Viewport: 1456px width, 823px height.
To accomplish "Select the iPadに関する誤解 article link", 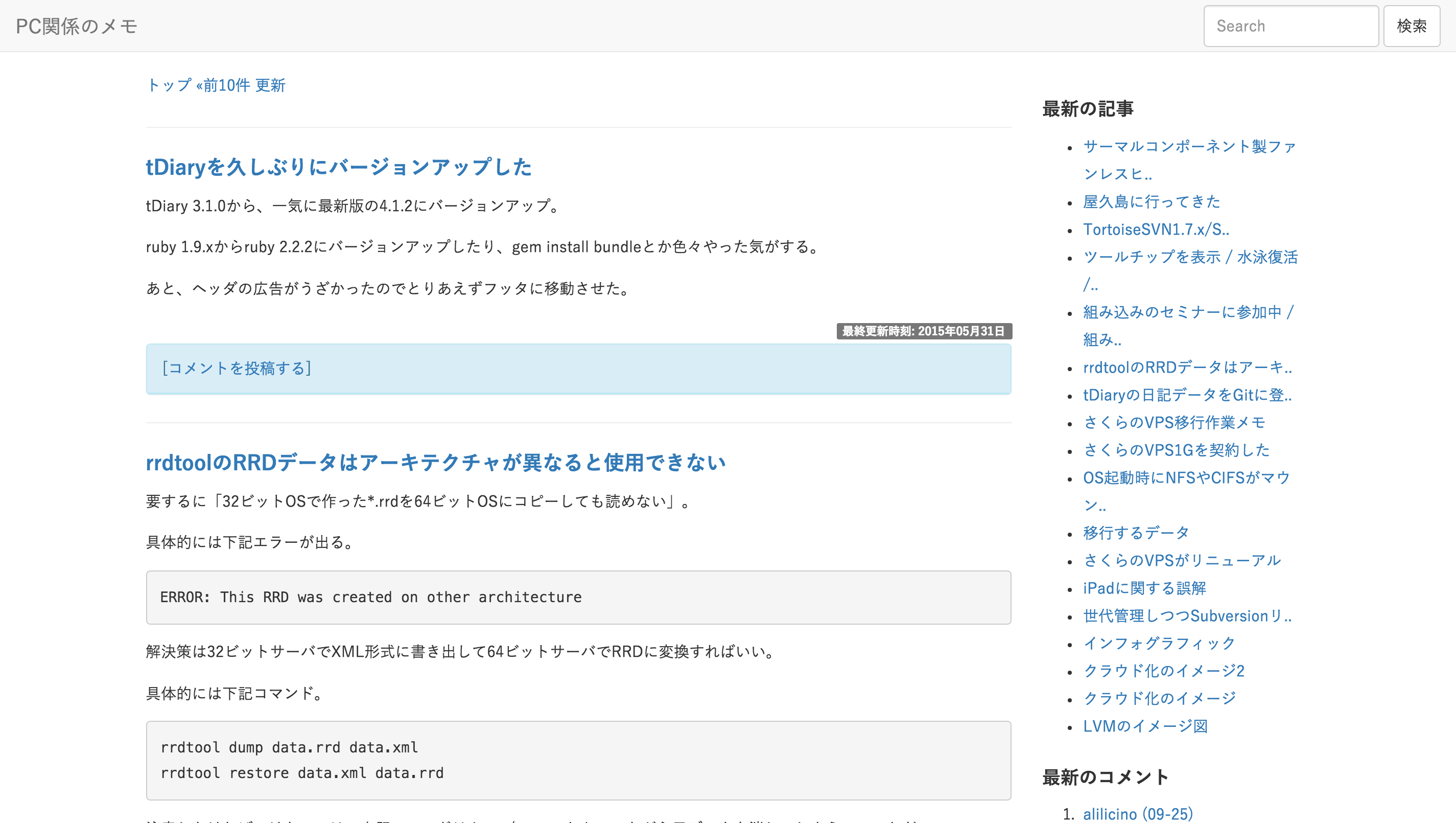I will coord(1144,588).
